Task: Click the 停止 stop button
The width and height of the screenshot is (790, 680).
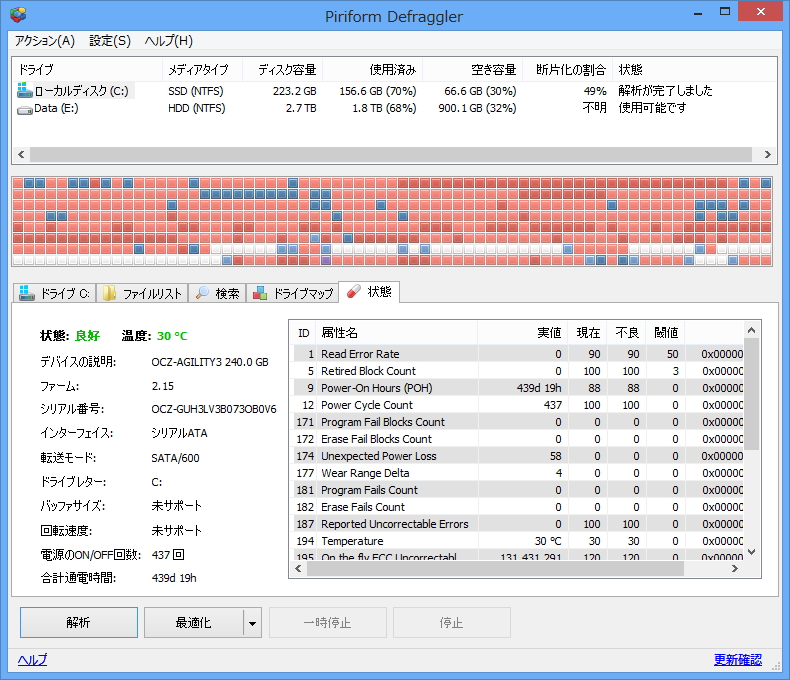Action: [x=451, y=623]
